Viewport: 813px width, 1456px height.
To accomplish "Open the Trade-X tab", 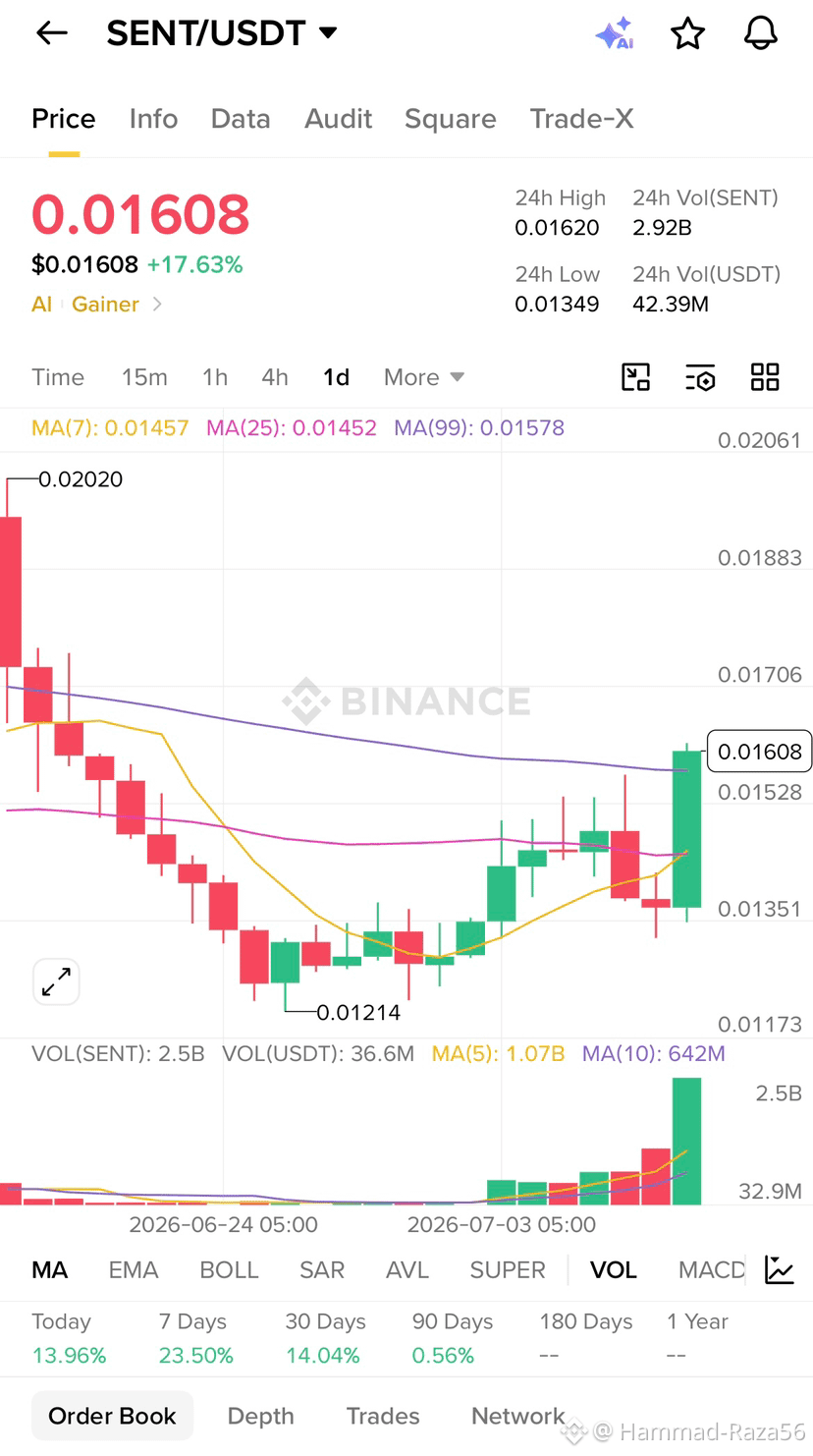I will [582, 119].
